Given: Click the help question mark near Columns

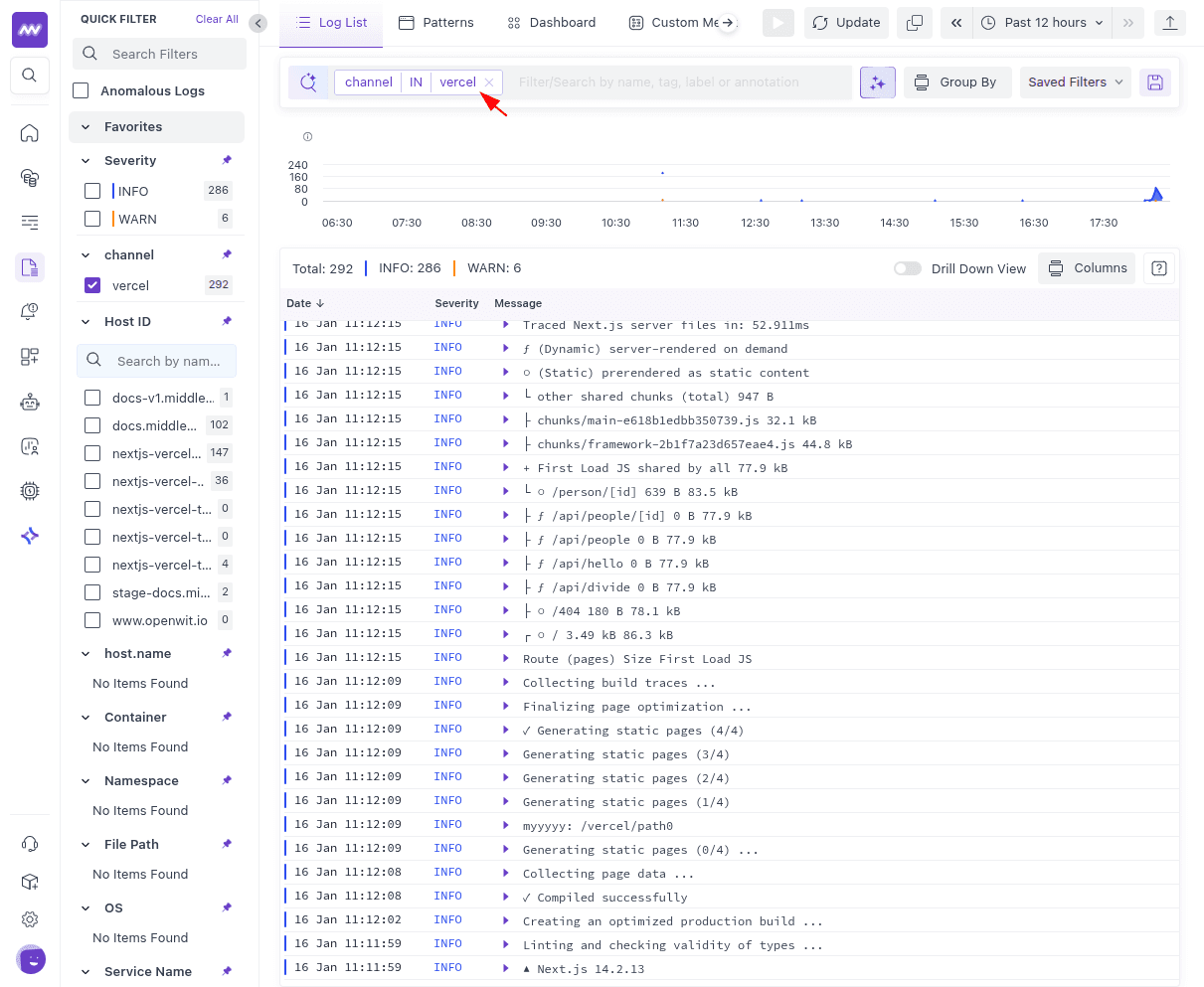Looking at the screenshot, I should click(1158, 267).
